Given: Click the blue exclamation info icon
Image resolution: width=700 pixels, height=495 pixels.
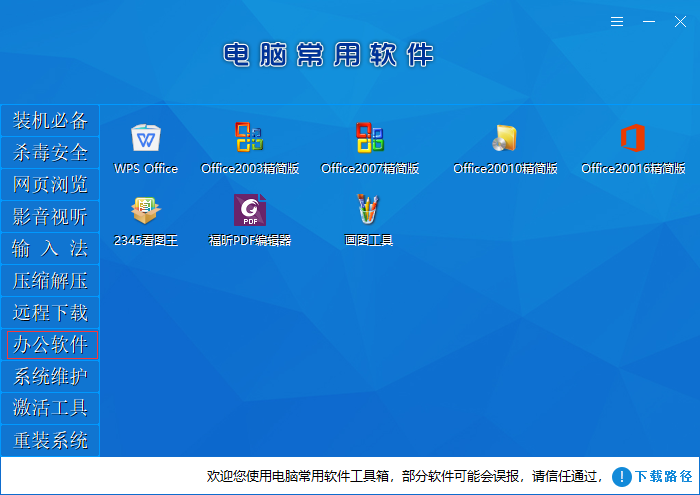Looking at the screenshot, I should 621,477.
